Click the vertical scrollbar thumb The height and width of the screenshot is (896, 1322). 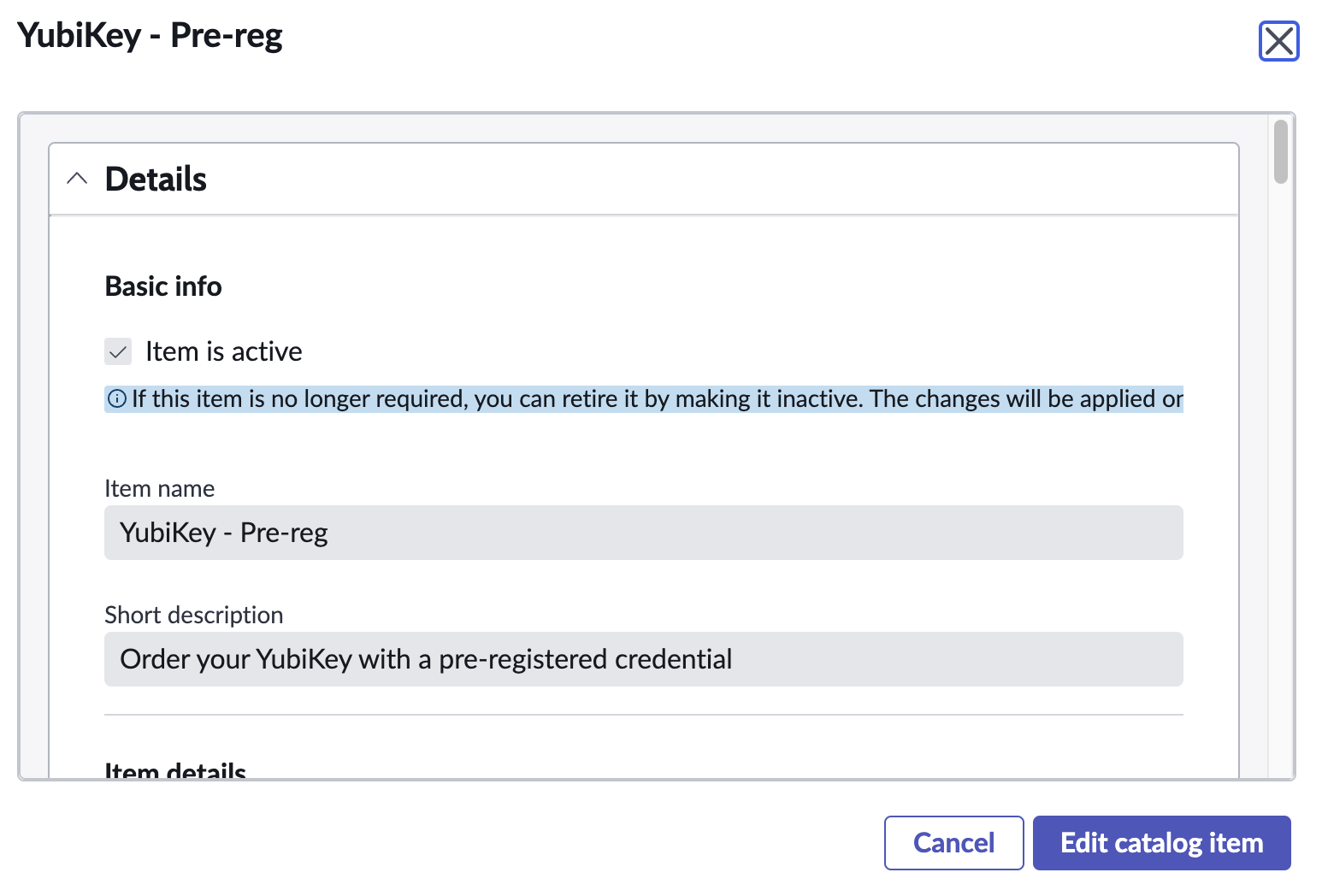(x=1280, y=152)
